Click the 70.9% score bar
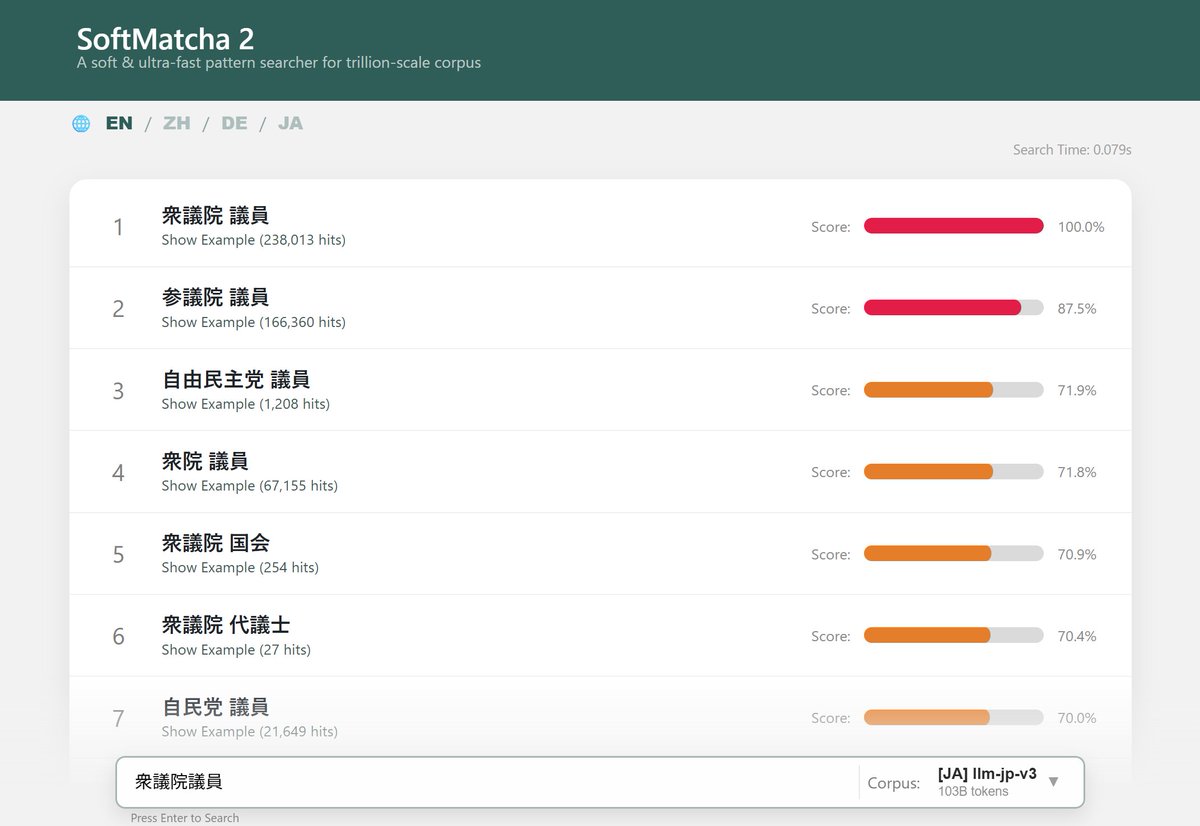The image size is (1200, 826). click(954, 554)
